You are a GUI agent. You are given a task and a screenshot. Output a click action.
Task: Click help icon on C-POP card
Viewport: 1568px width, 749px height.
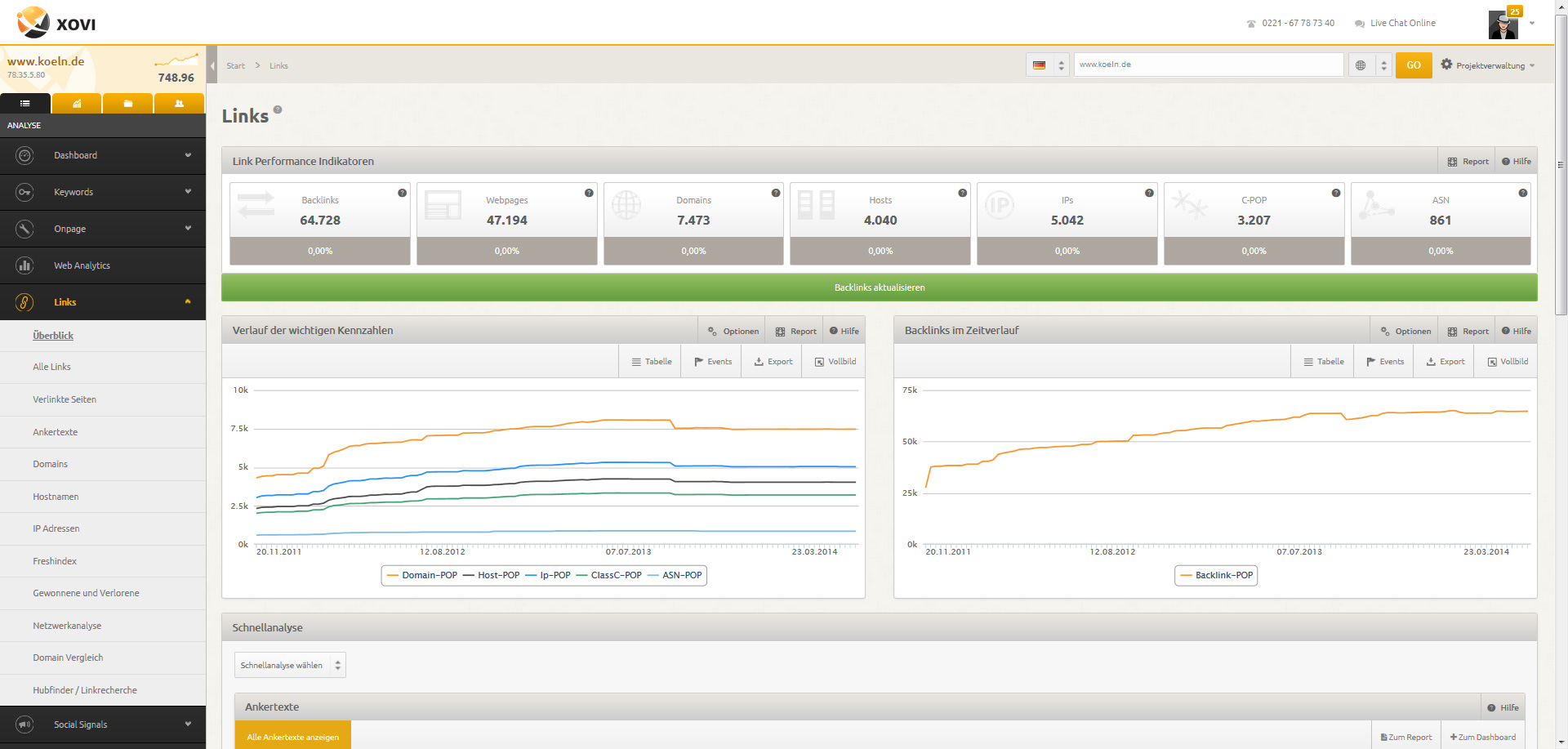[1336, 193]
